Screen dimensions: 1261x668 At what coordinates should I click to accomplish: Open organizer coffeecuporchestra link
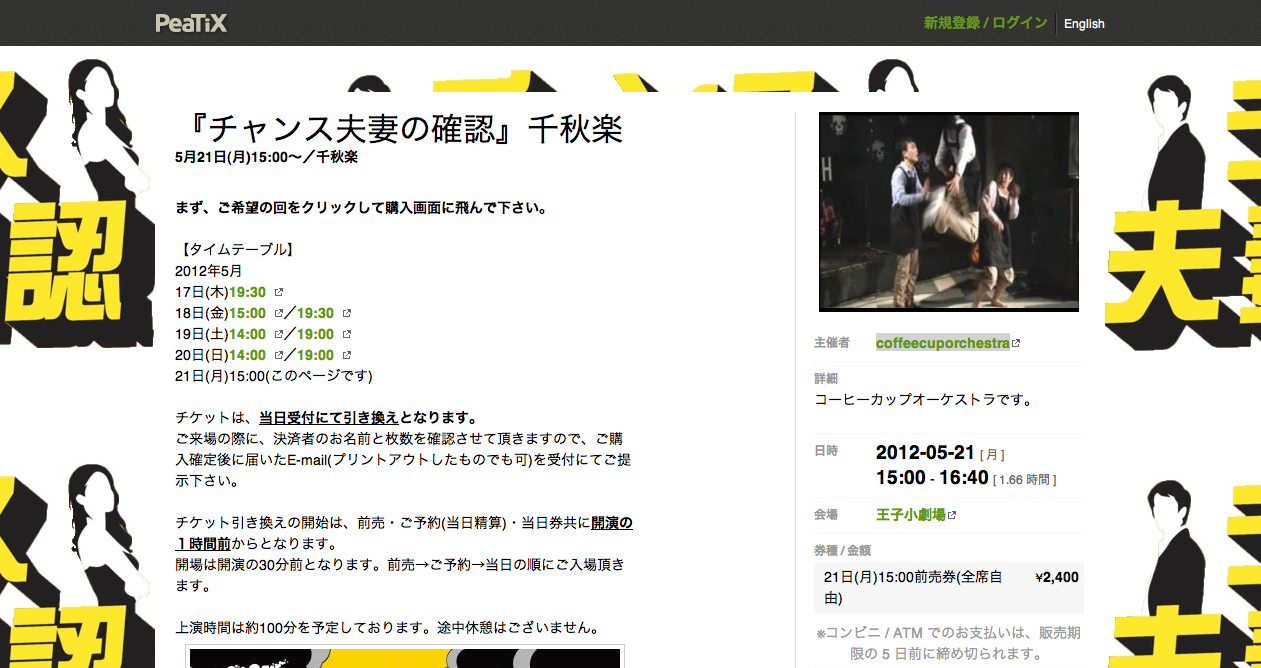(942, 343)
